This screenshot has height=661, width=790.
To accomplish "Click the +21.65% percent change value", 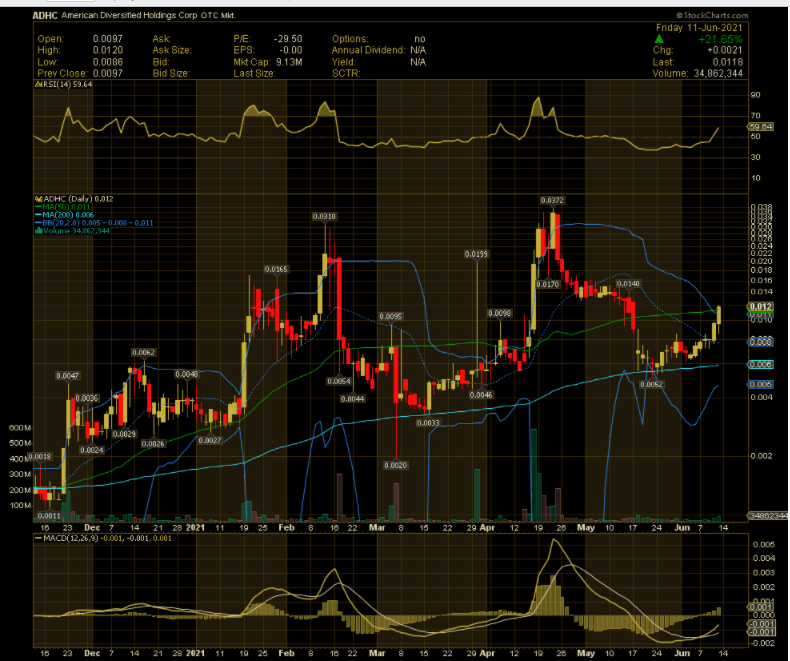I will 720,39.
